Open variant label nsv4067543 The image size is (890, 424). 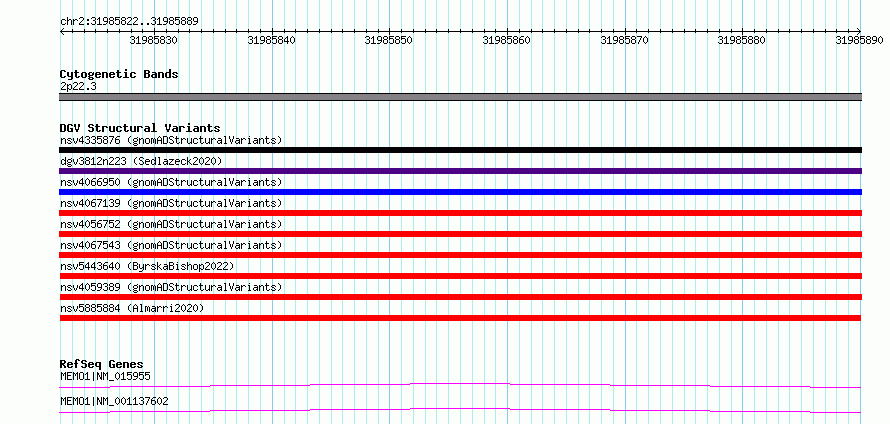click(171, 245)
